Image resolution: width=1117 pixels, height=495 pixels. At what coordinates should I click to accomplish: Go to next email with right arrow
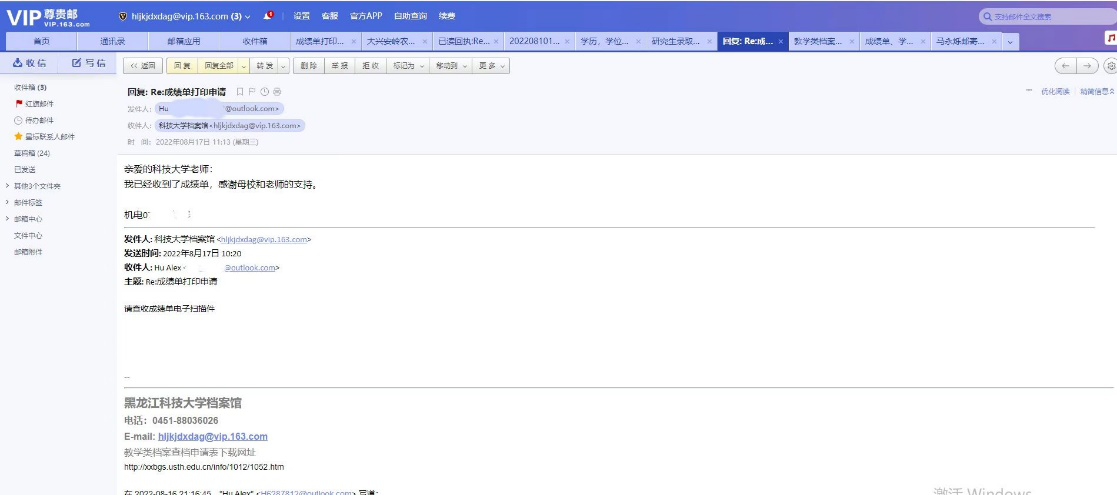1088,66
